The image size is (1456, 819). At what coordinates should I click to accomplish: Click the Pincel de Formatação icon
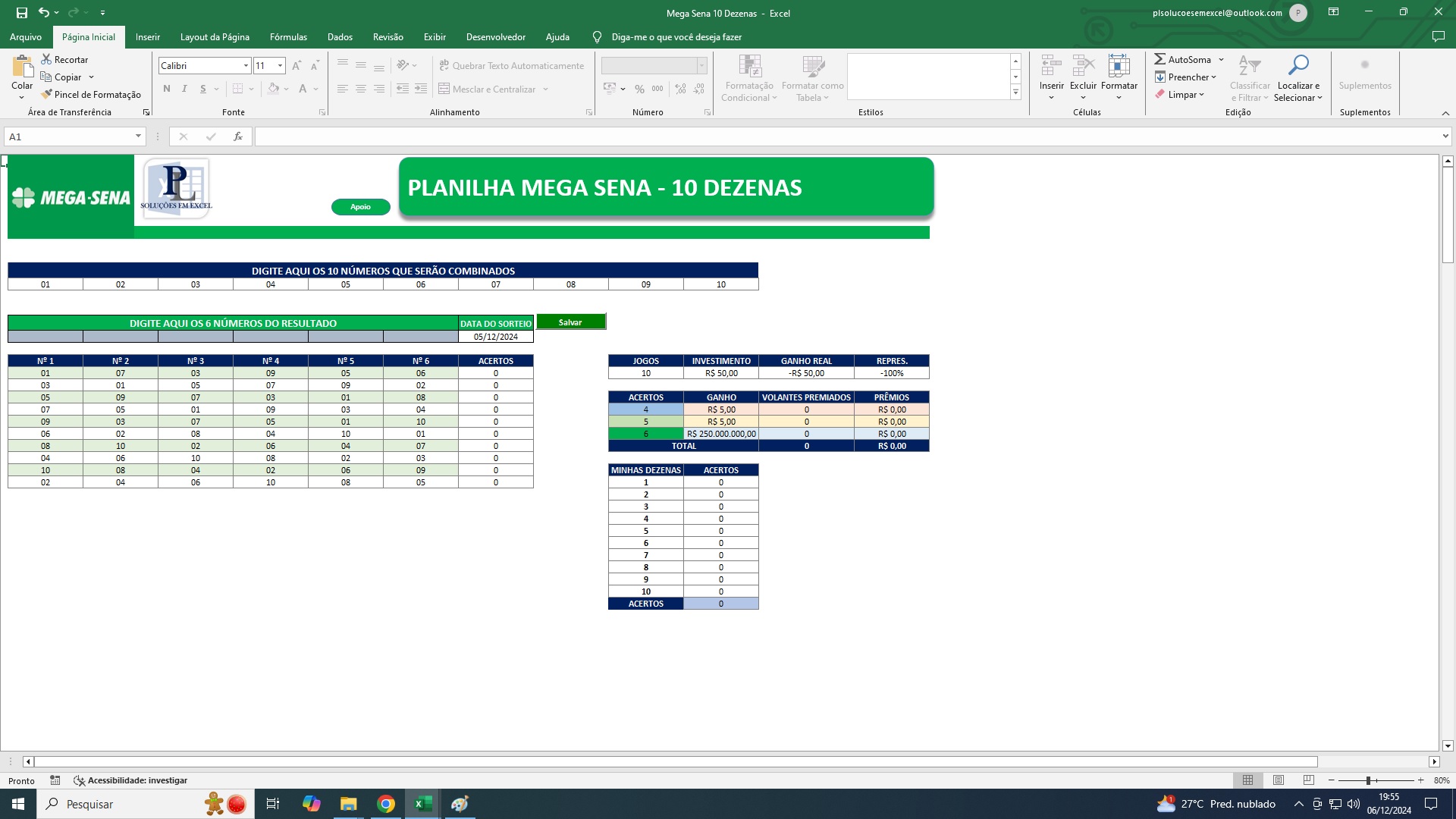tap(47, 94)
